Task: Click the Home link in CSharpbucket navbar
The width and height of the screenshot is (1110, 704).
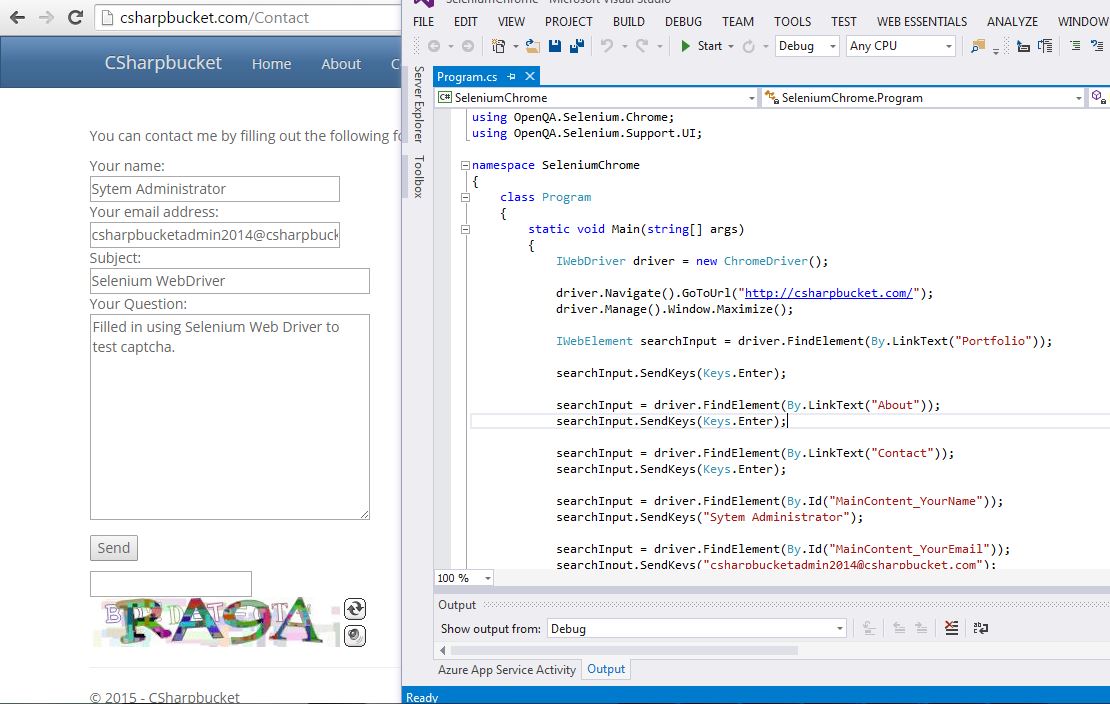Action: coord(271,64)
